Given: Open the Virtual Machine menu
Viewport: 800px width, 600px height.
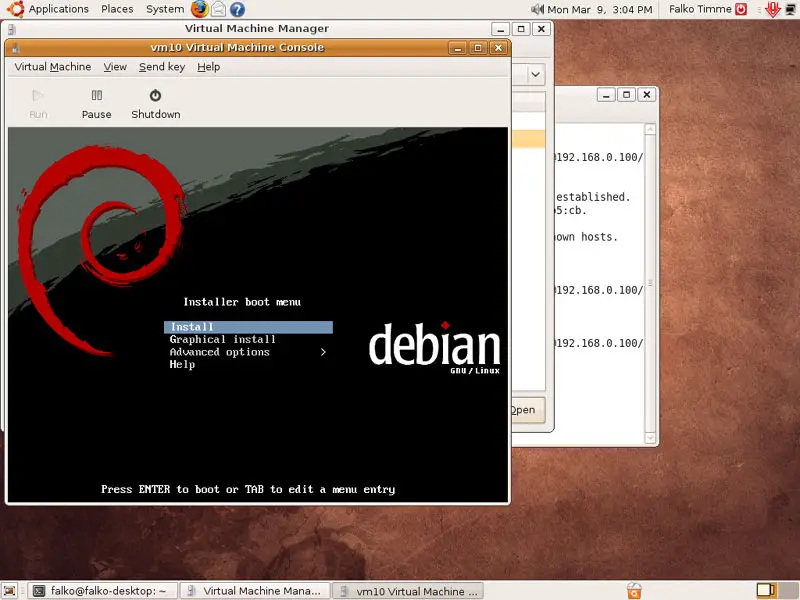Looking at the screenshot, I should click(x=52, y=67).
